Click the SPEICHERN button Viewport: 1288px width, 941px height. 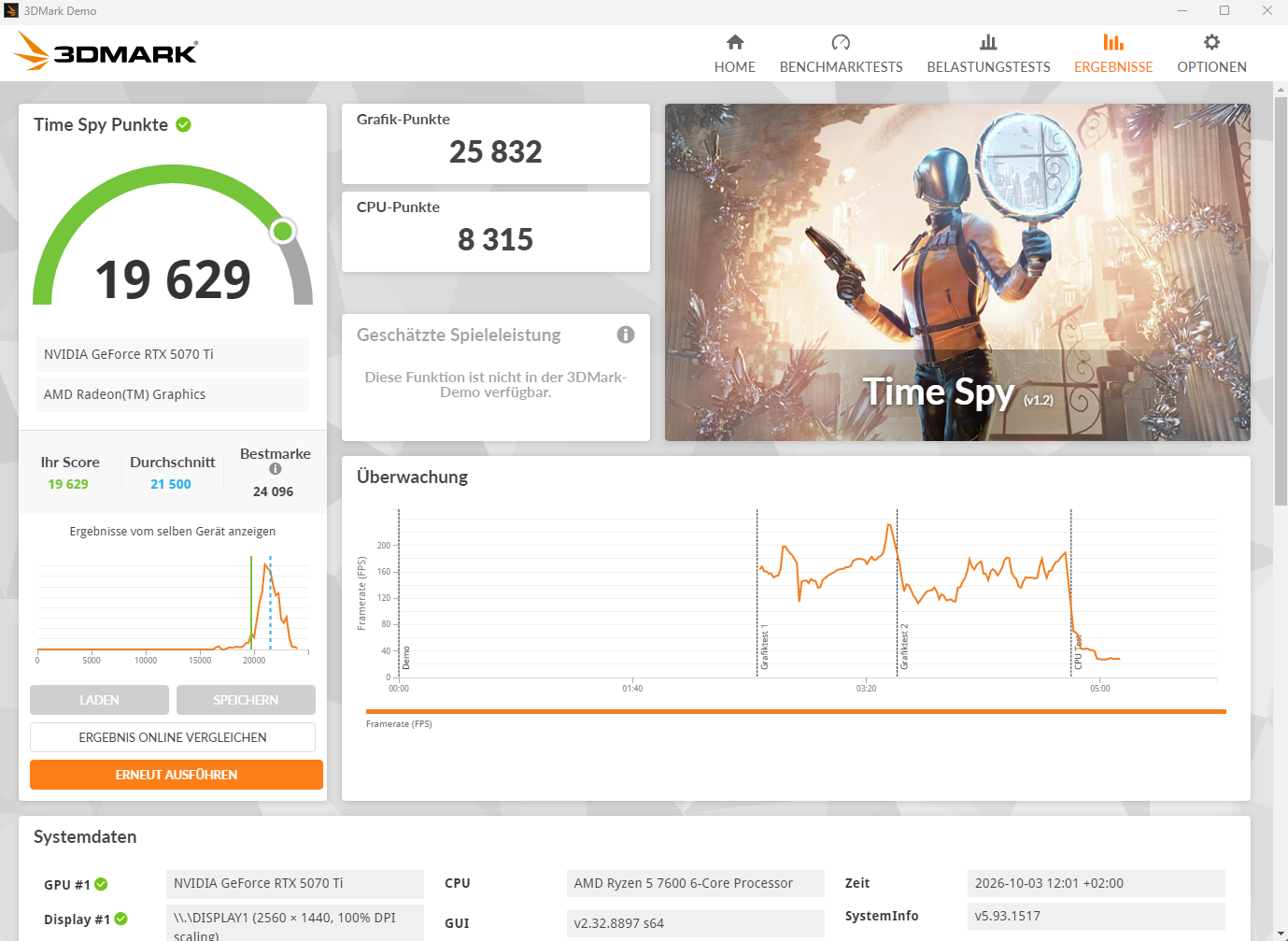coord(246,700)
